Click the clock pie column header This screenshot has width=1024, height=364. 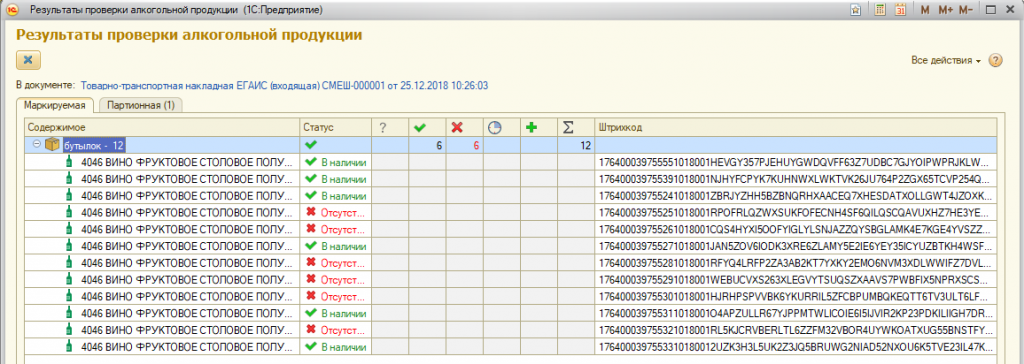click(495, 128)
